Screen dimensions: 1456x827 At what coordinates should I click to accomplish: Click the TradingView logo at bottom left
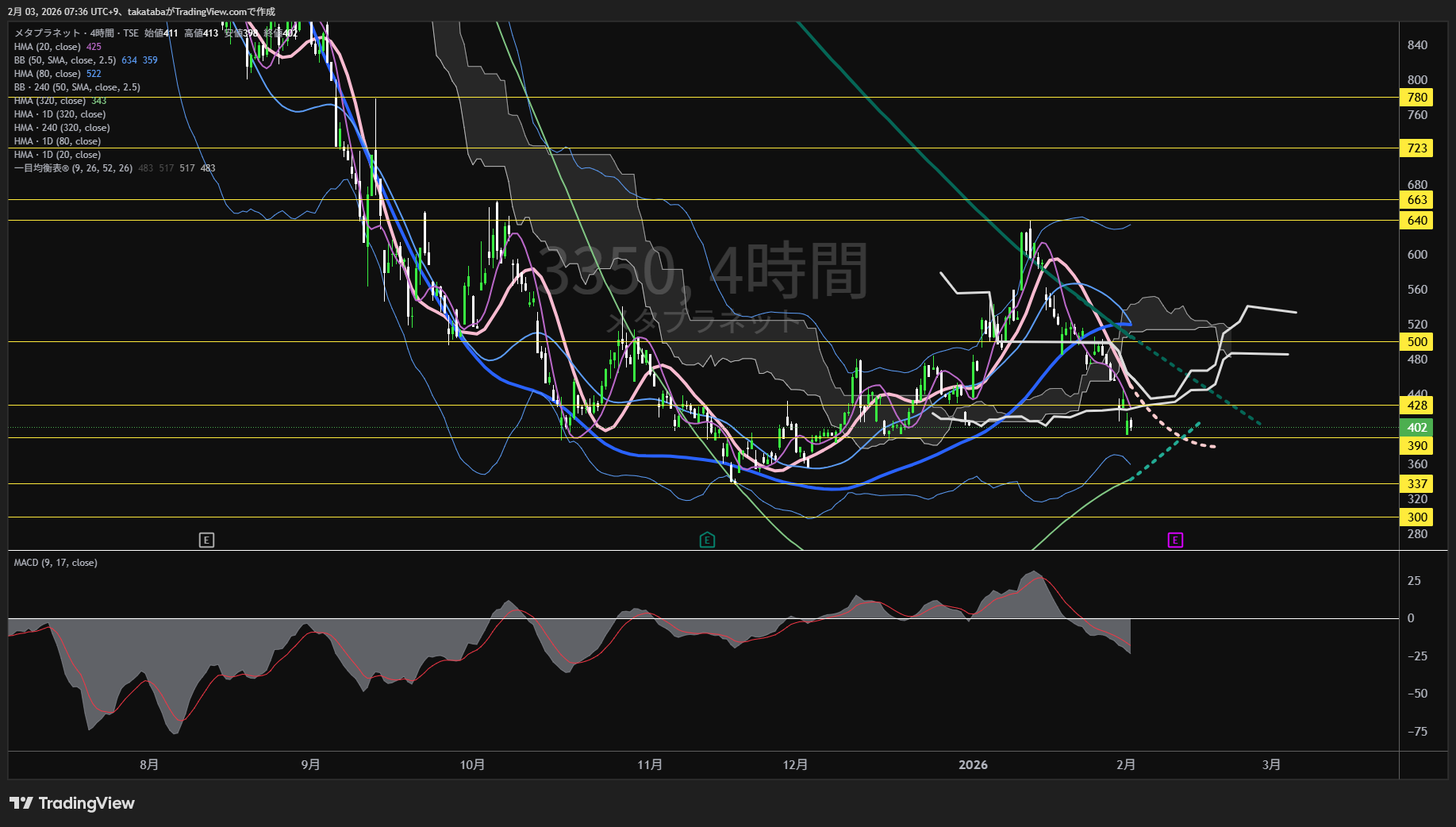tap(72, 803)
